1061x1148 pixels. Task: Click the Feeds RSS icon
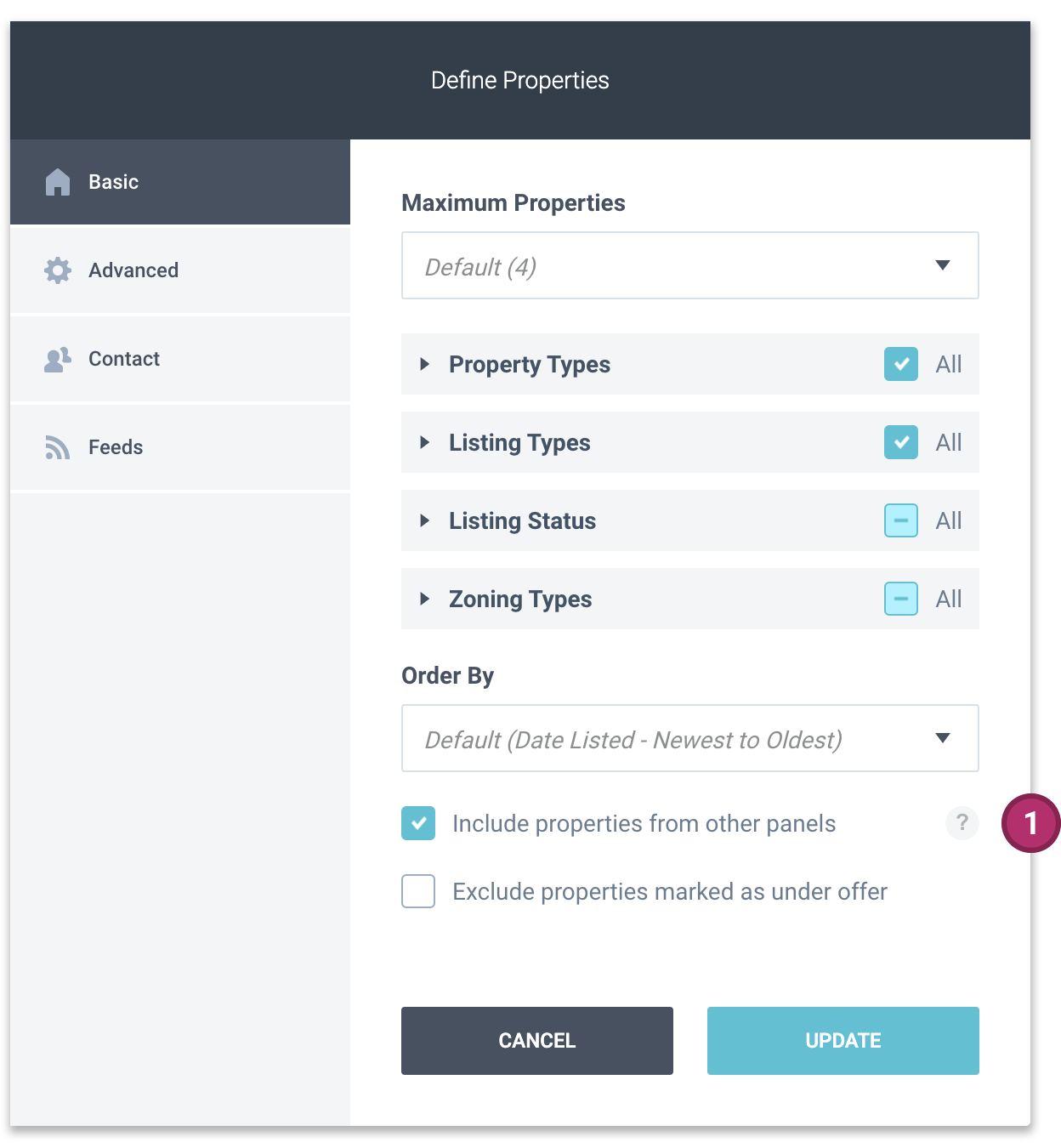point(58,447)
